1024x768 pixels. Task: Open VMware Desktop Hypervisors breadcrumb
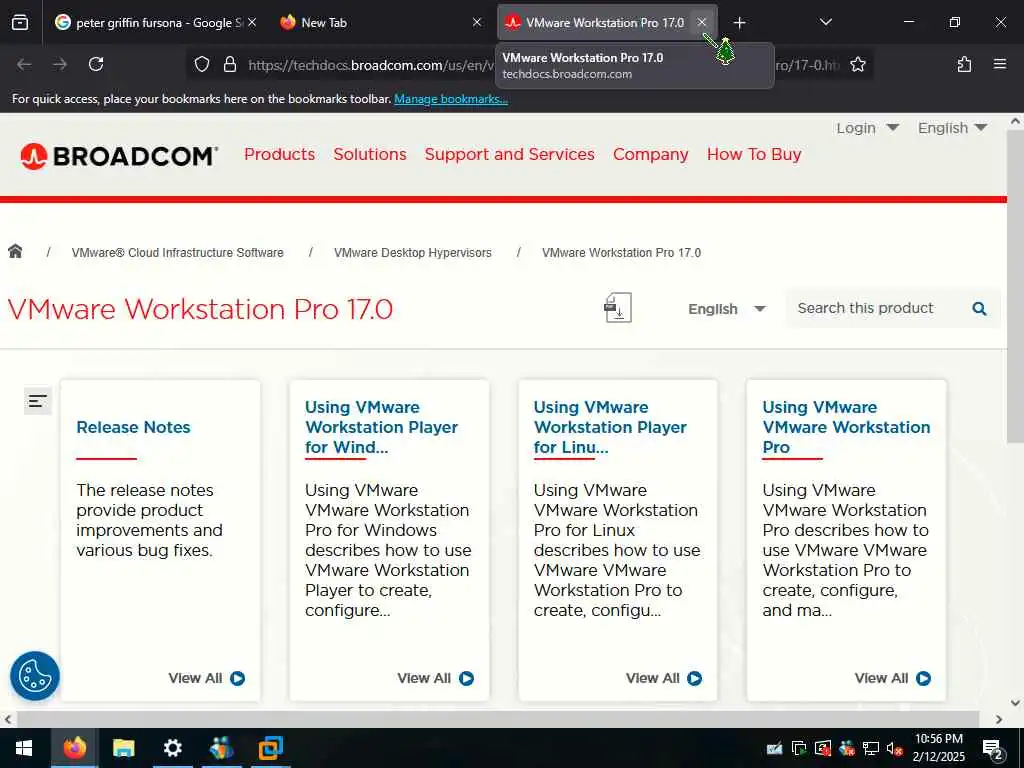(413, 253)
